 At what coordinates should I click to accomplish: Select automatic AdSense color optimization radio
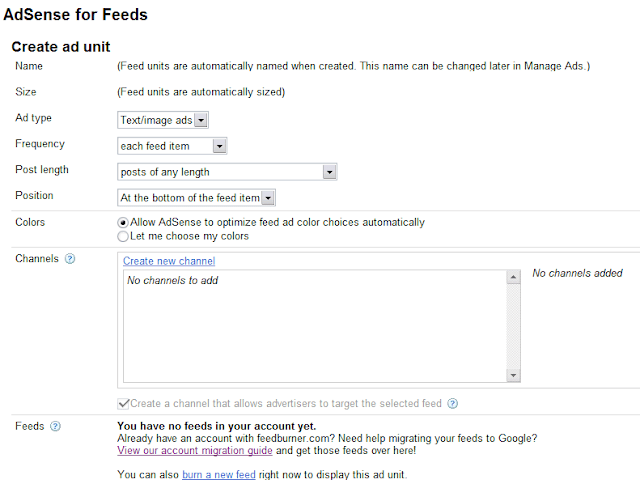(123, 222)
